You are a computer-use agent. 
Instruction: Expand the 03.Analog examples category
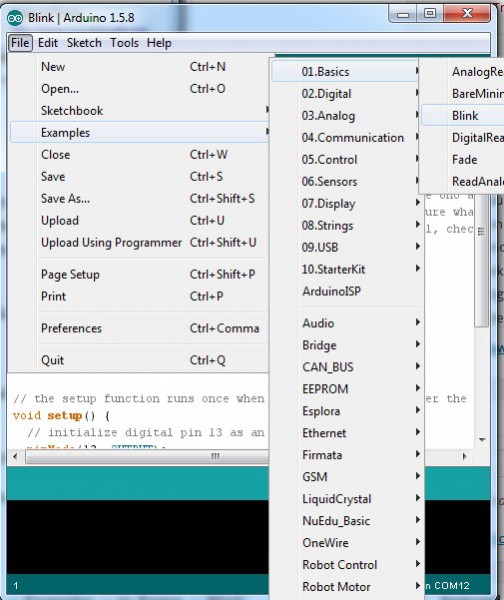346,116
